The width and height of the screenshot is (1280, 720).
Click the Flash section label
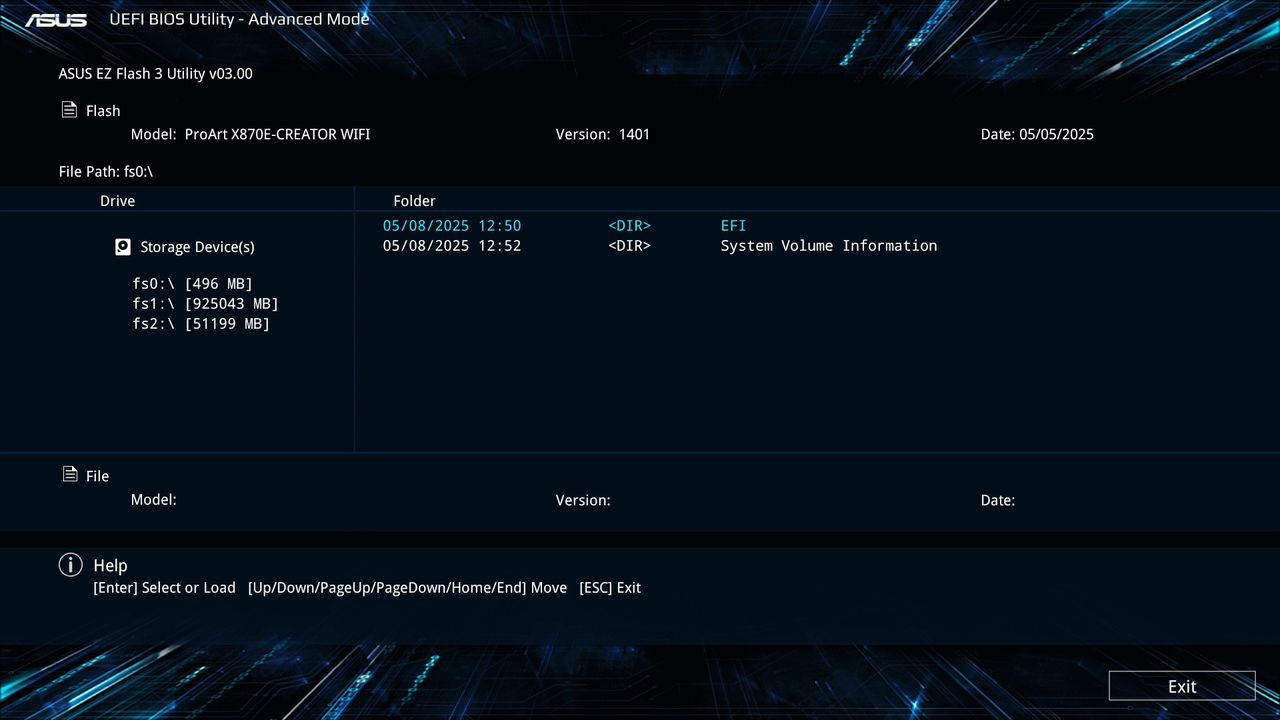(x=103, y=111)
